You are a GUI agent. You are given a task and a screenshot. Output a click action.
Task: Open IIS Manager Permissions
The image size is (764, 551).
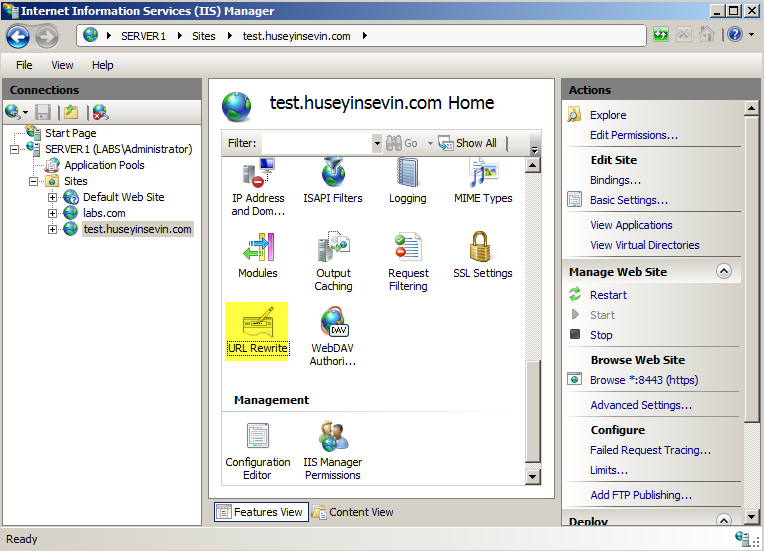click(333, 452)
